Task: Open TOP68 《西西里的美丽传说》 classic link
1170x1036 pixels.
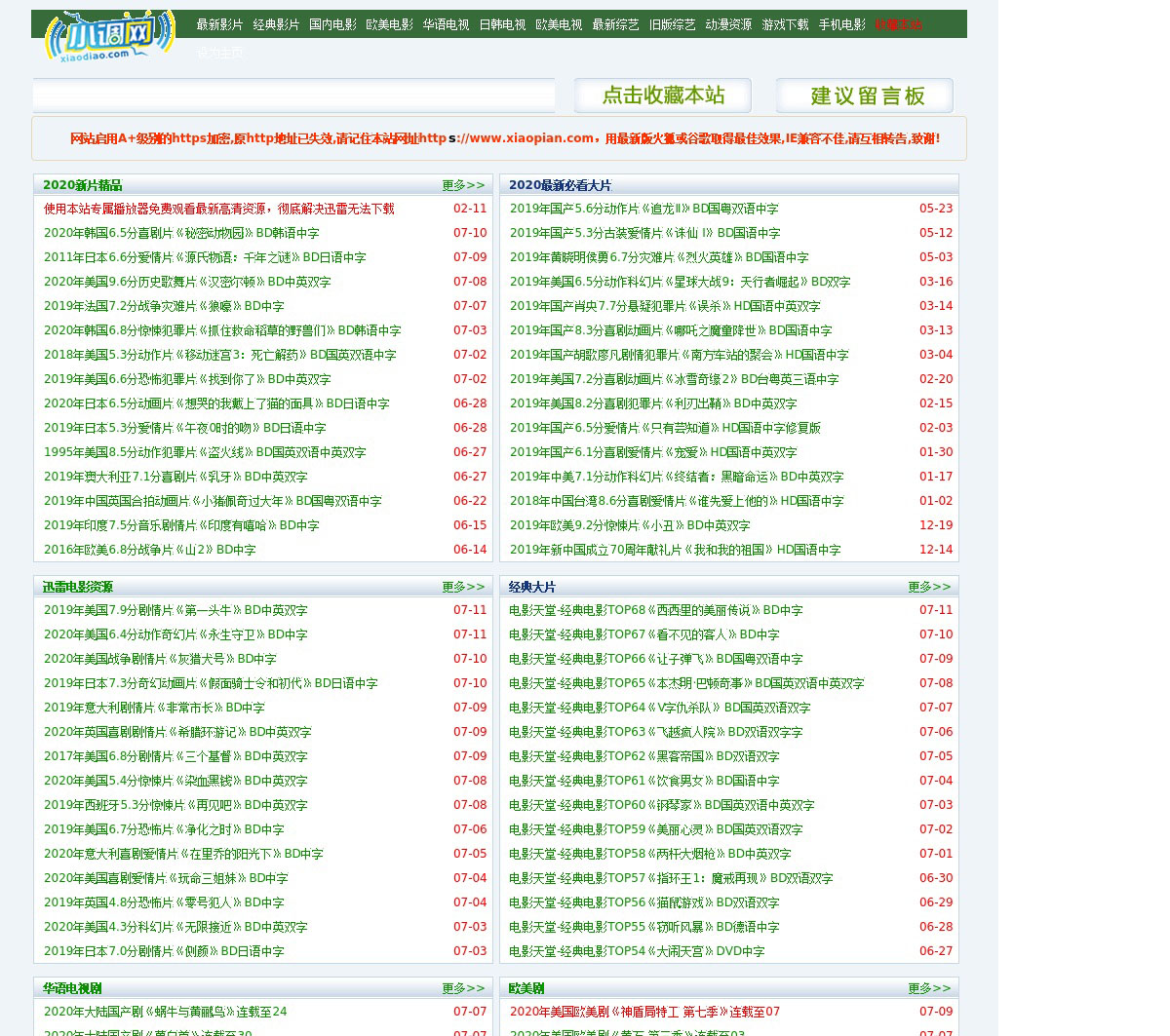Action: point(655,610)
